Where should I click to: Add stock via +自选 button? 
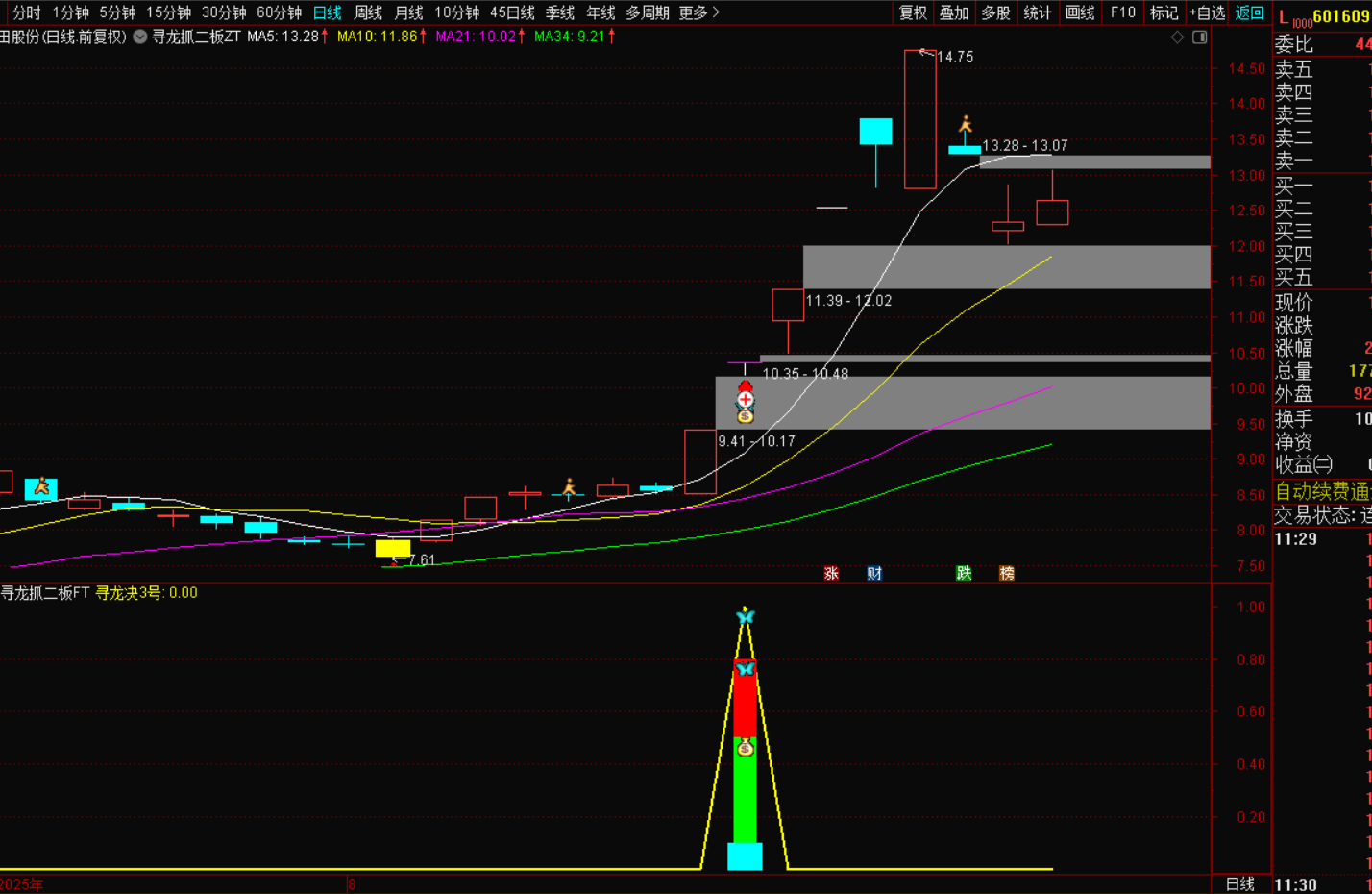[x=1207, y=12]
